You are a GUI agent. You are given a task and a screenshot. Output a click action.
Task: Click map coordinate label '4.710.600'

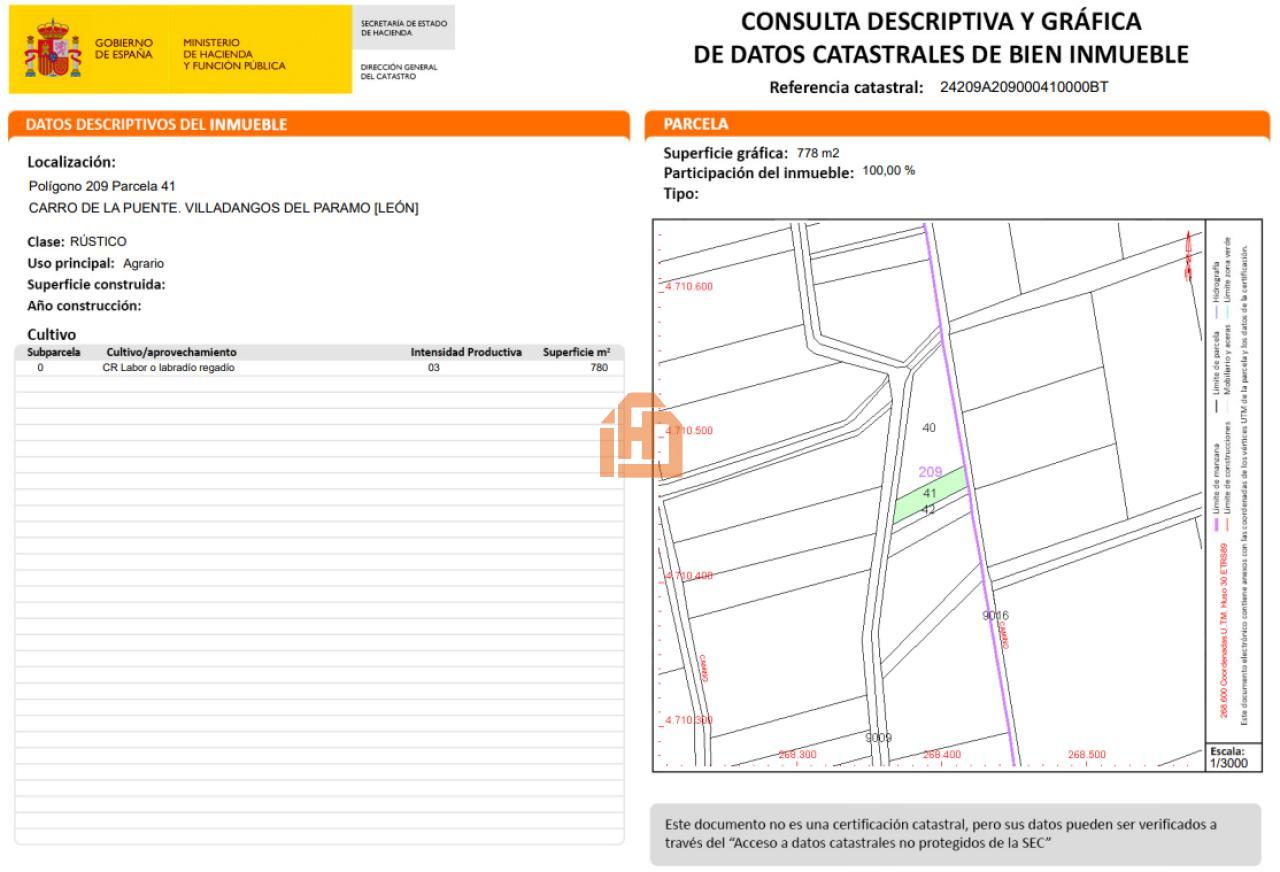[x=689, y=287]
